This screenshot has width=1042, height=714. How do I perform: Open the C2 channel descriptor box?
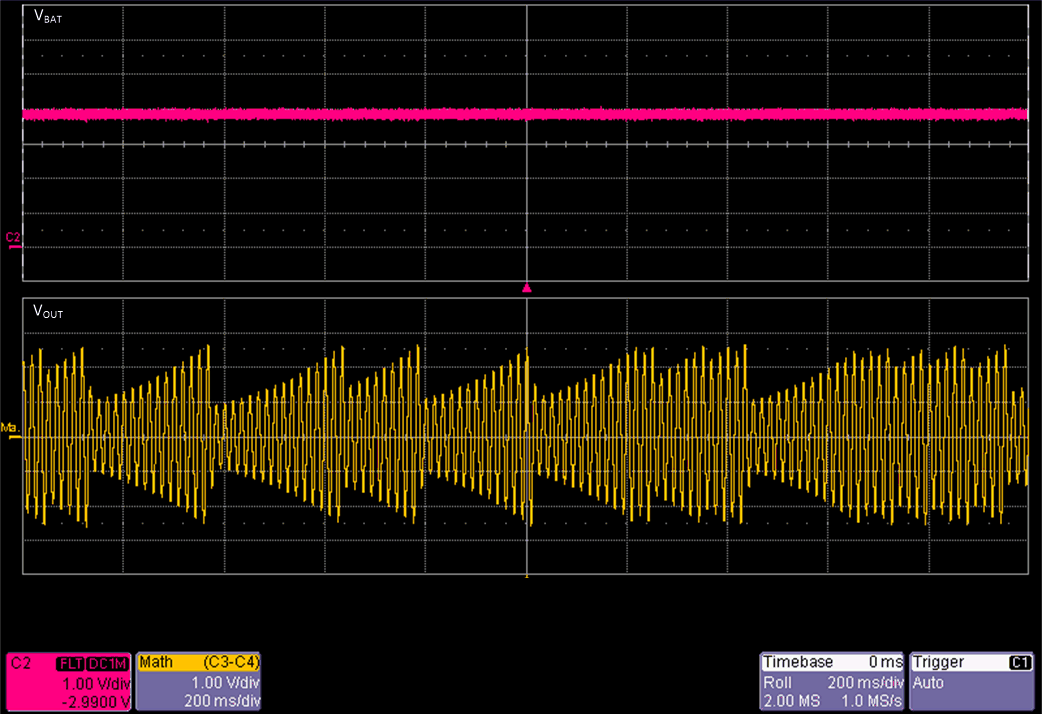[67, 681]
